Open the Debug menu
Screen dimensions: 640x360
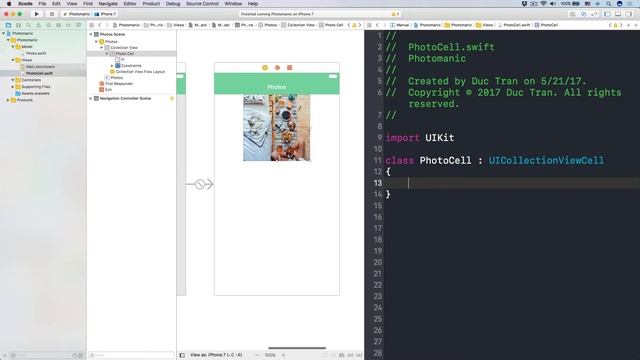173,4
